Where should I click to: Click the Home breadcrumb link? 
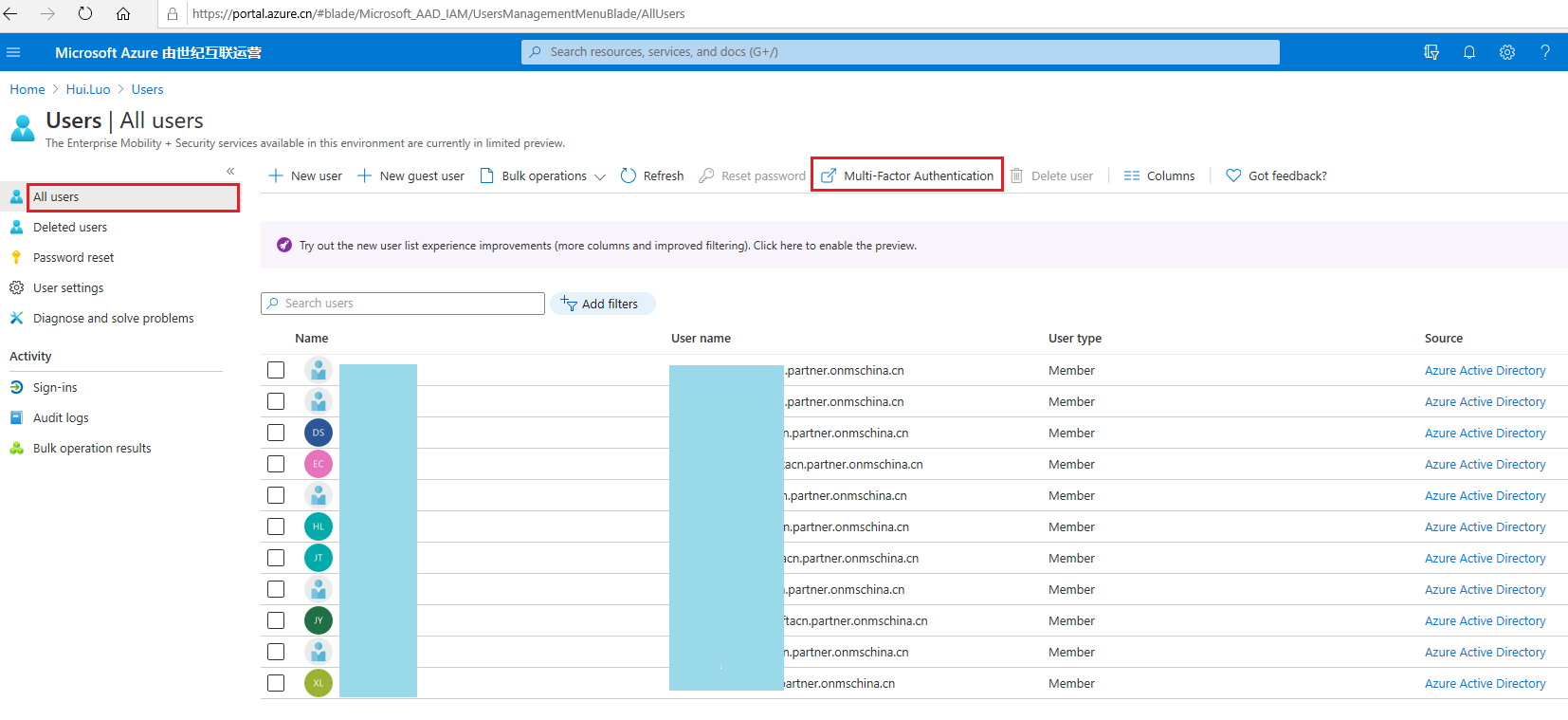coord(27,89)
